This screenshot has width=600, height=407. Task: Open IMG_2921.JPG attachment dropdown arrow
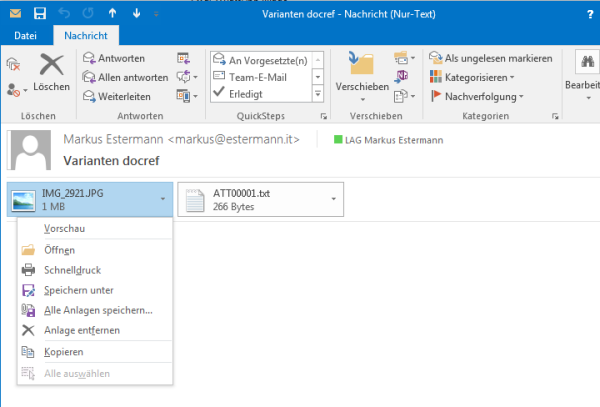[163, 199]
